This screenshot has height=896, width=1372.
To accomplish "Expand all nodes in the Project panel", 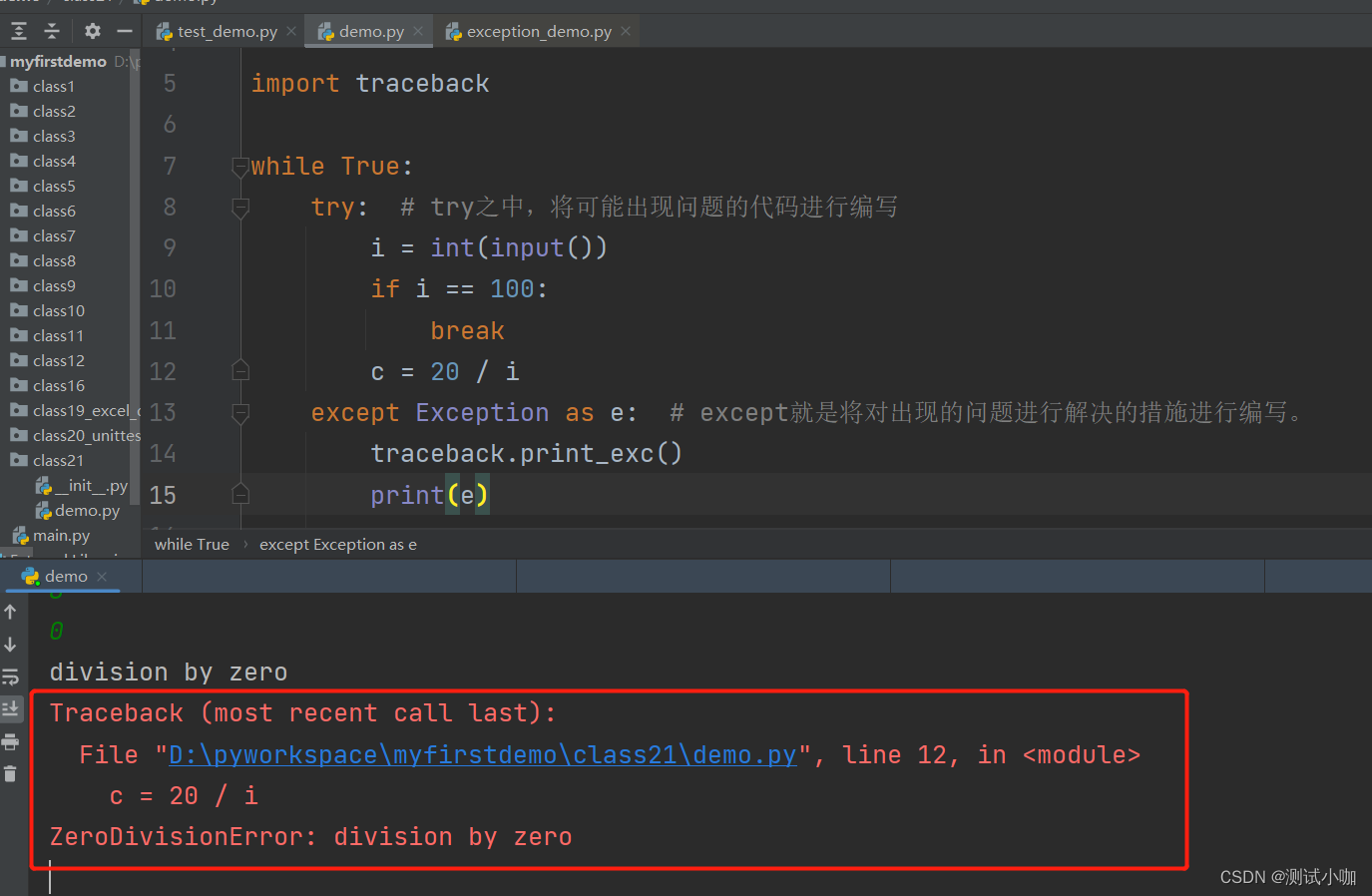I will click(x=18, y=31).
